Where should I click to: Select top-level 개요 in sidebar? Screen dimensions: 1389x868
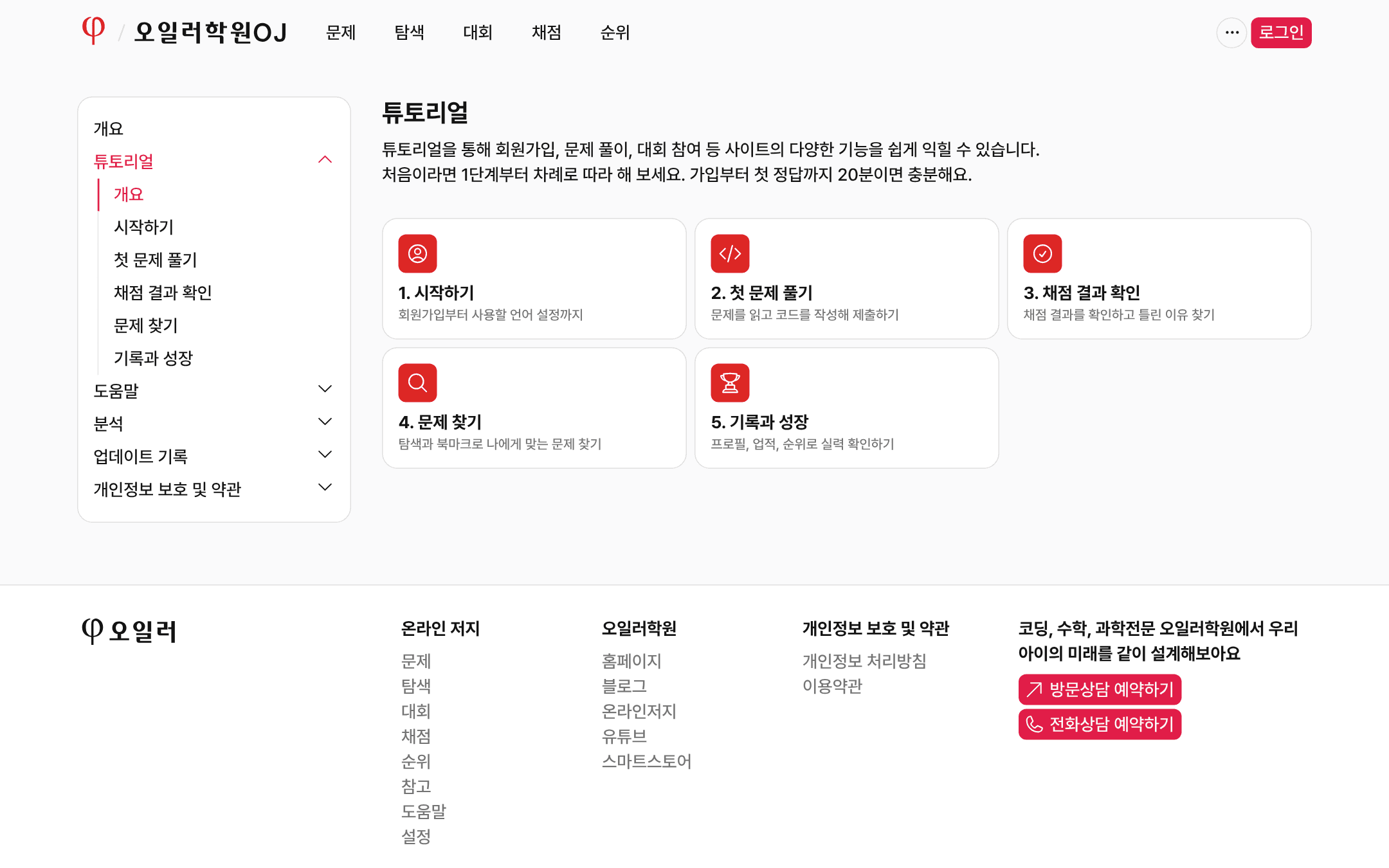pyautogui.click(x=108, y=129)
